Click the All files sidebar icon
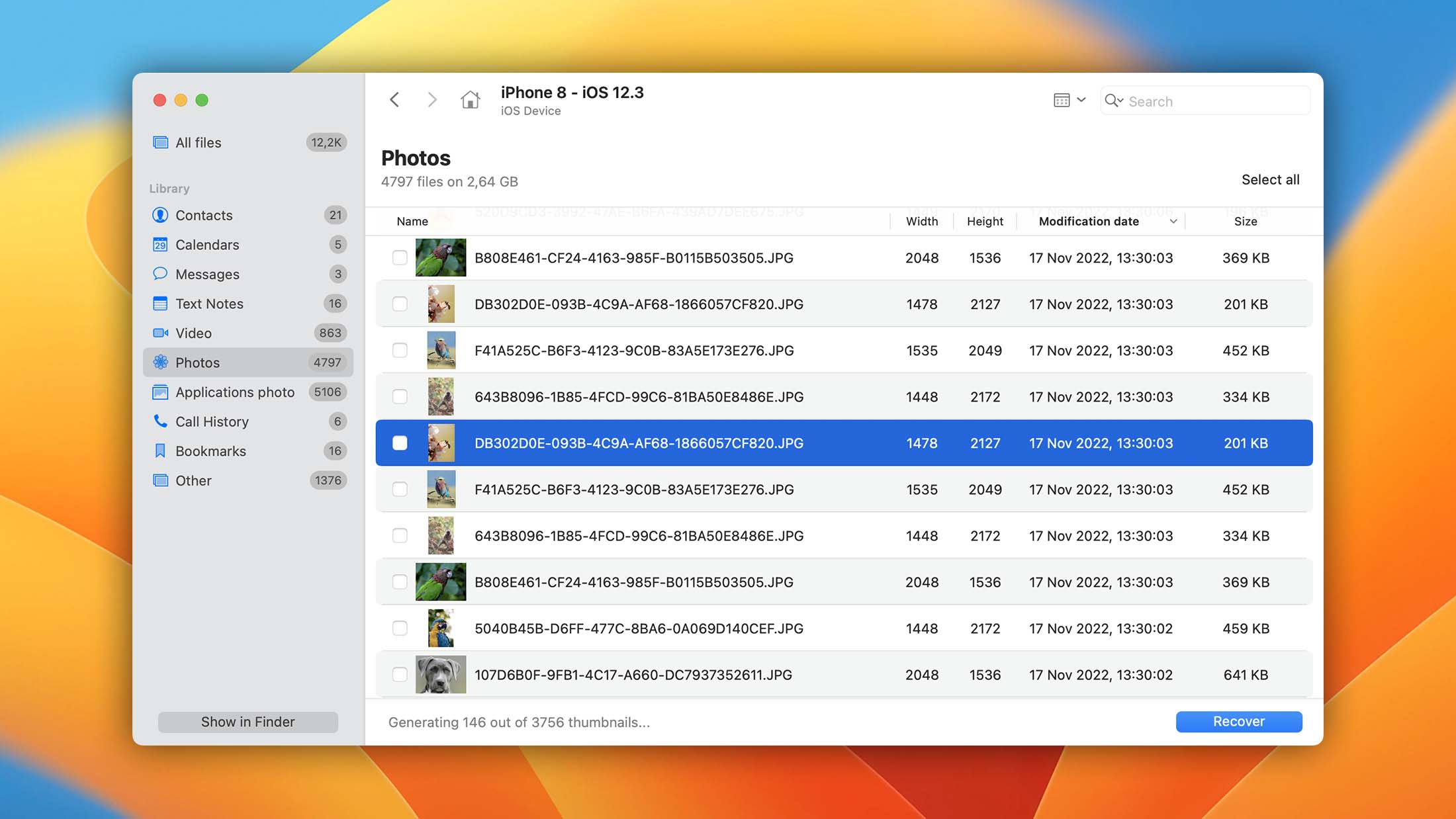Screen dimensions: 1456x819 (160, 142)
